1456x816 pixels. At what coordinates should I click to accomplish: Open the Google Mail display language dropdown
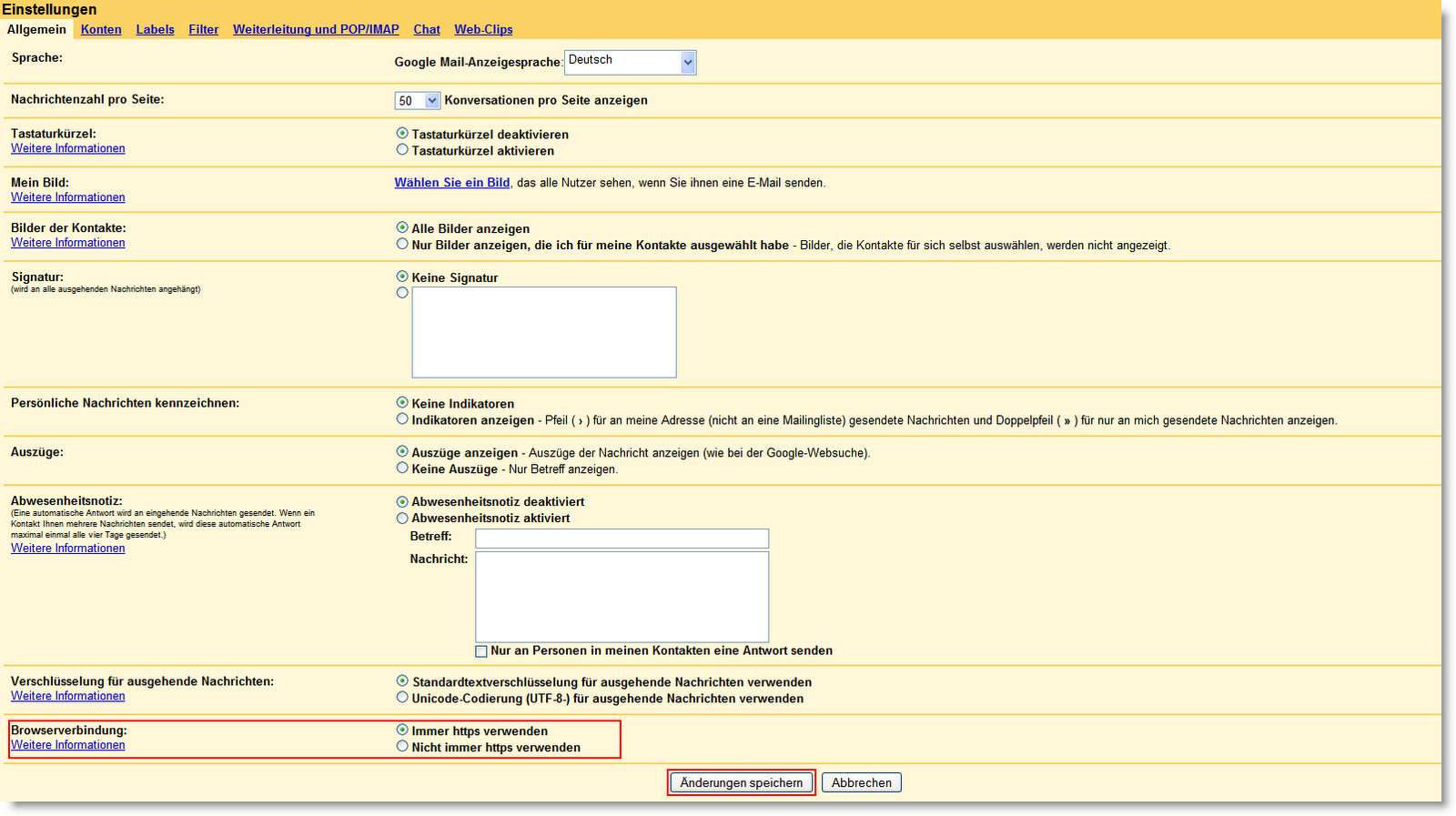pyautogui.click(x=631, y=62)
